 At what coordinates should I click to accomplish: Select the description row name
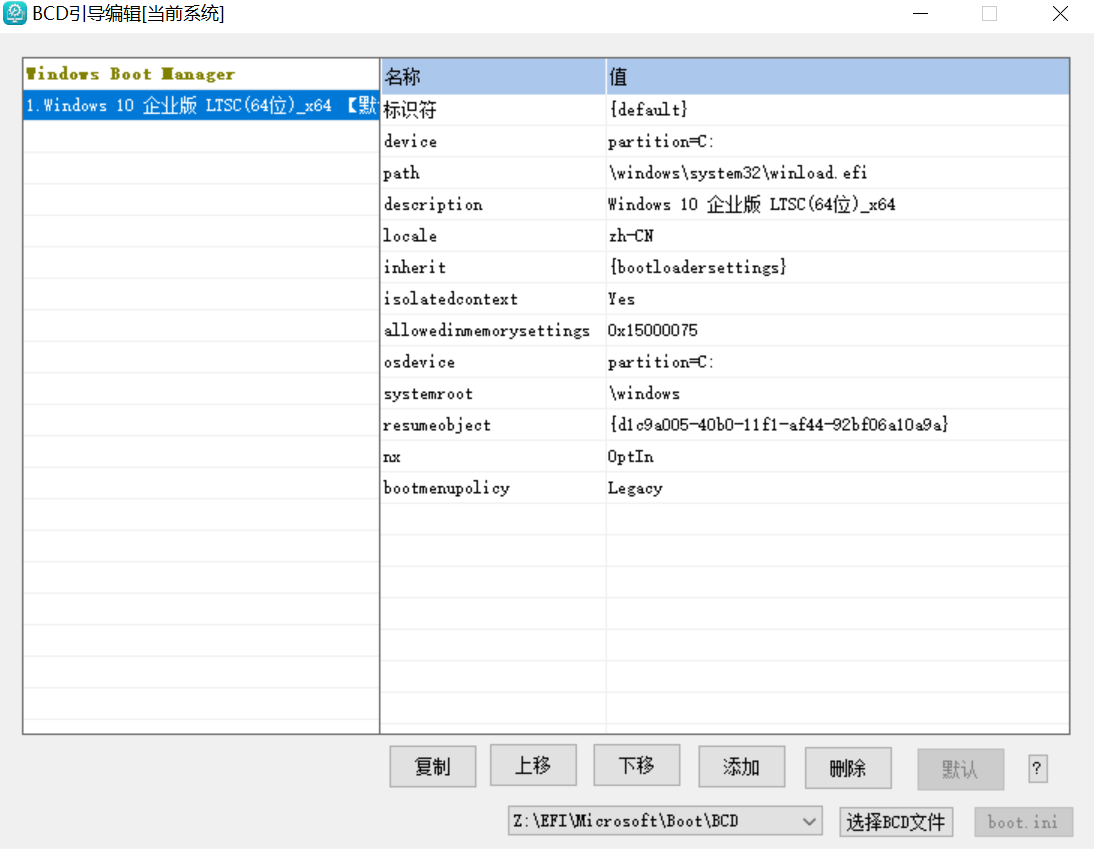pyautogui.click(x=433, y=204)
